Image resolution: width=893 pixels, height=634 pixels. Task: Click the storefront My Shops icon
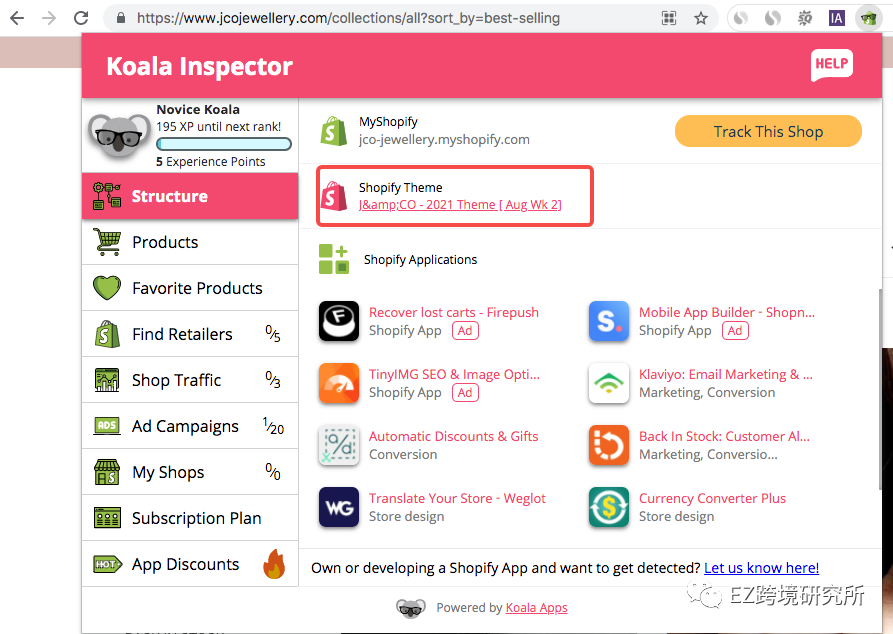click(107, 472)
